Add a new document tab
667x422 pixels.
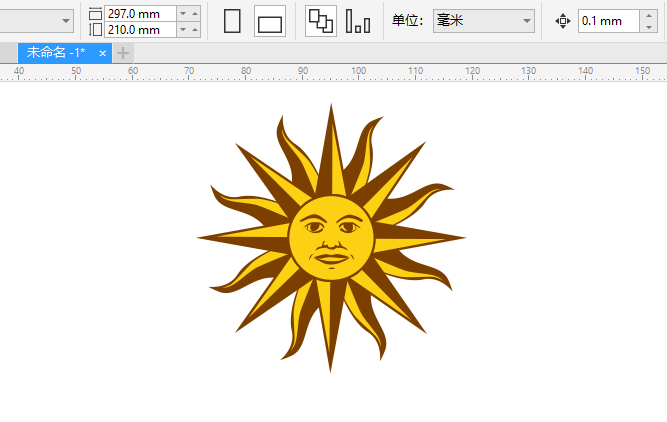pos(123,53)
